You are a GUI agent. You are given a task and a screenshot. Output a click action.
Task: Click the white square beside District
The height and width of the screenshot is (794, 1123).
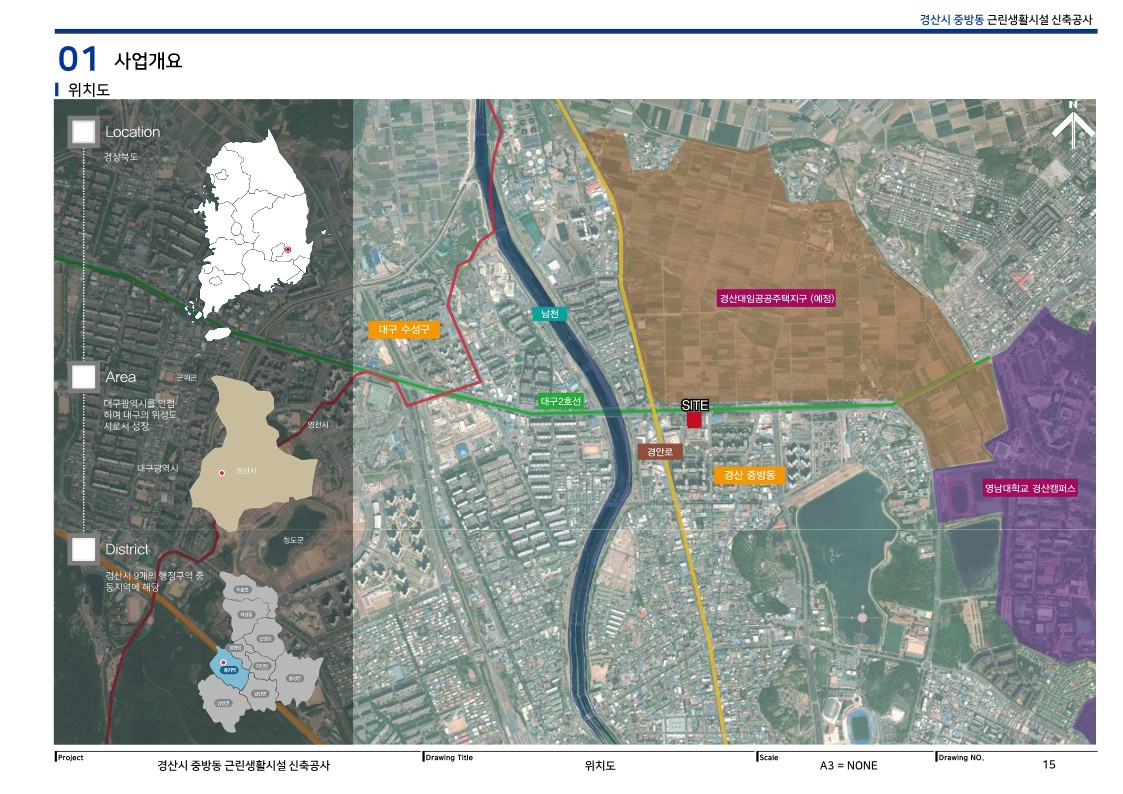click(x=84, y=549)
